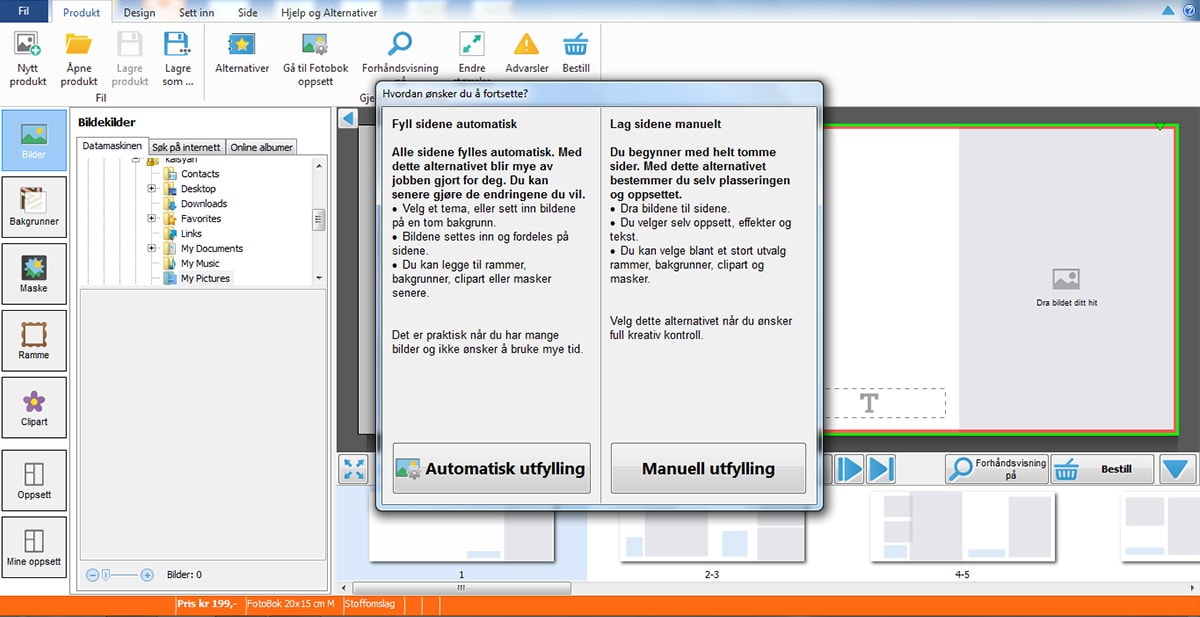Click 'FotoBok 20x15 cm M' status entry
Screen dimensions: 1200x617
(x=291, y=605)
